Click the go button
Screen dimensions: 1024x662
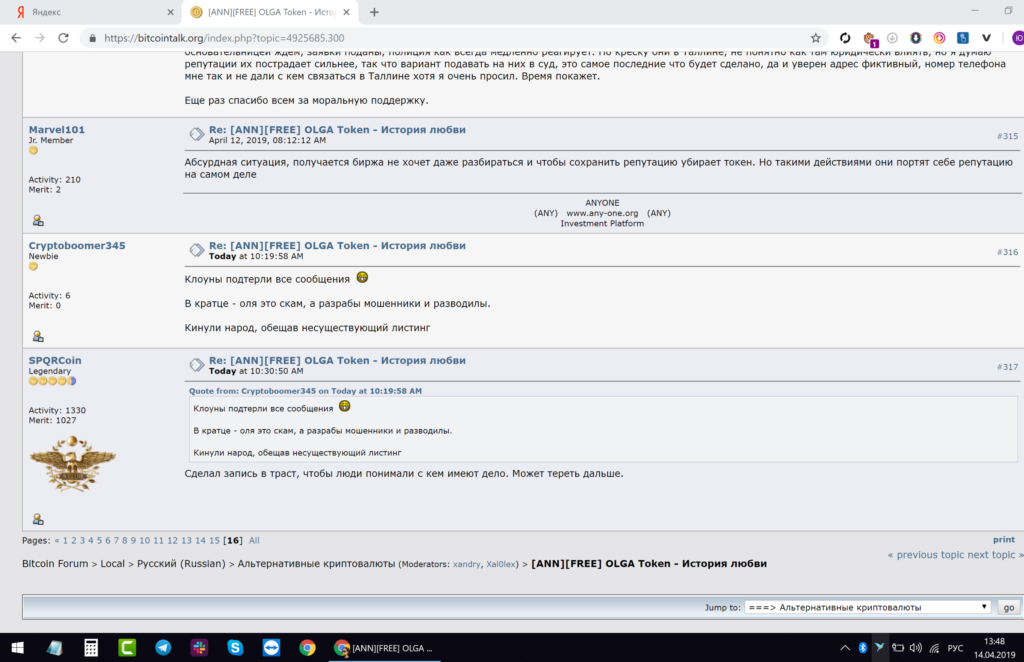[1008, 607]
